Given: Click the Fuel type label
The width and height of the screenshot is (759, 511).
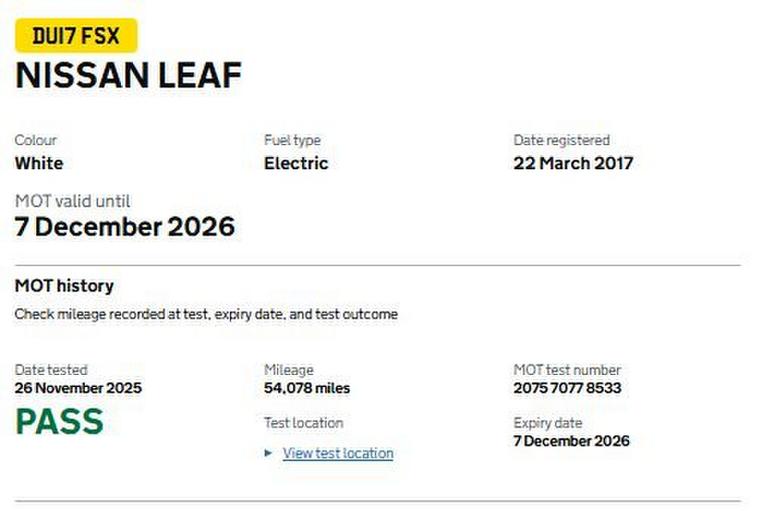Looking at the screenshot, I should (292, 140).
